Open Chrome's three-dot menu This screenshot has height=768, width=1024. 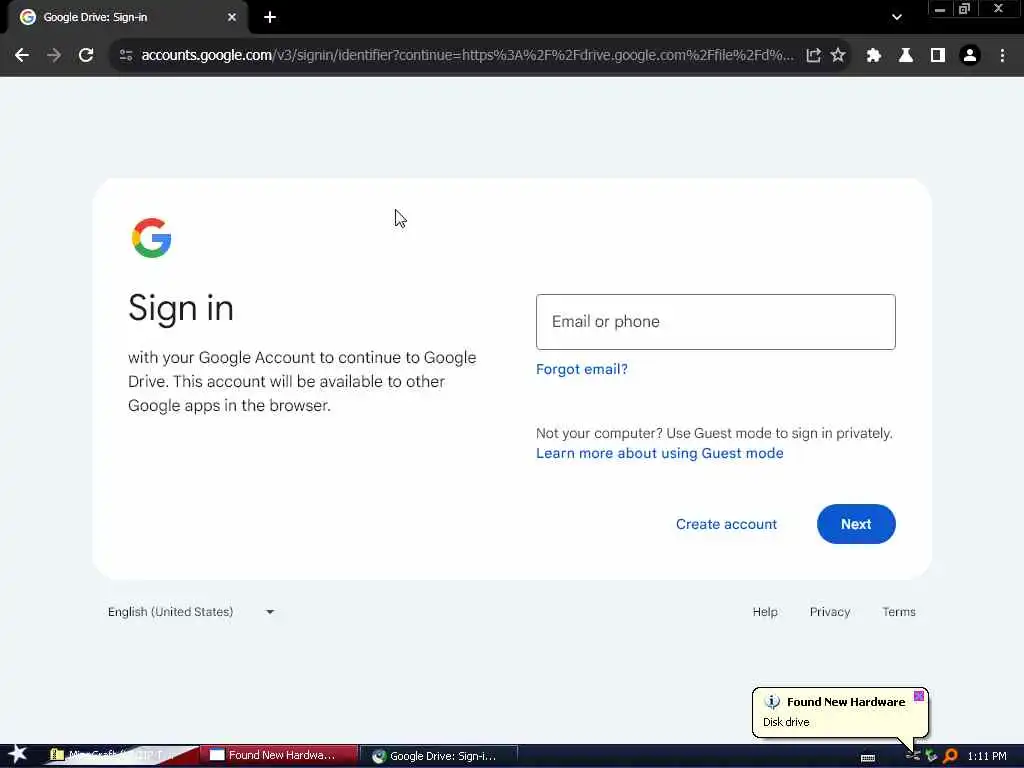[x=1002, y=56]
